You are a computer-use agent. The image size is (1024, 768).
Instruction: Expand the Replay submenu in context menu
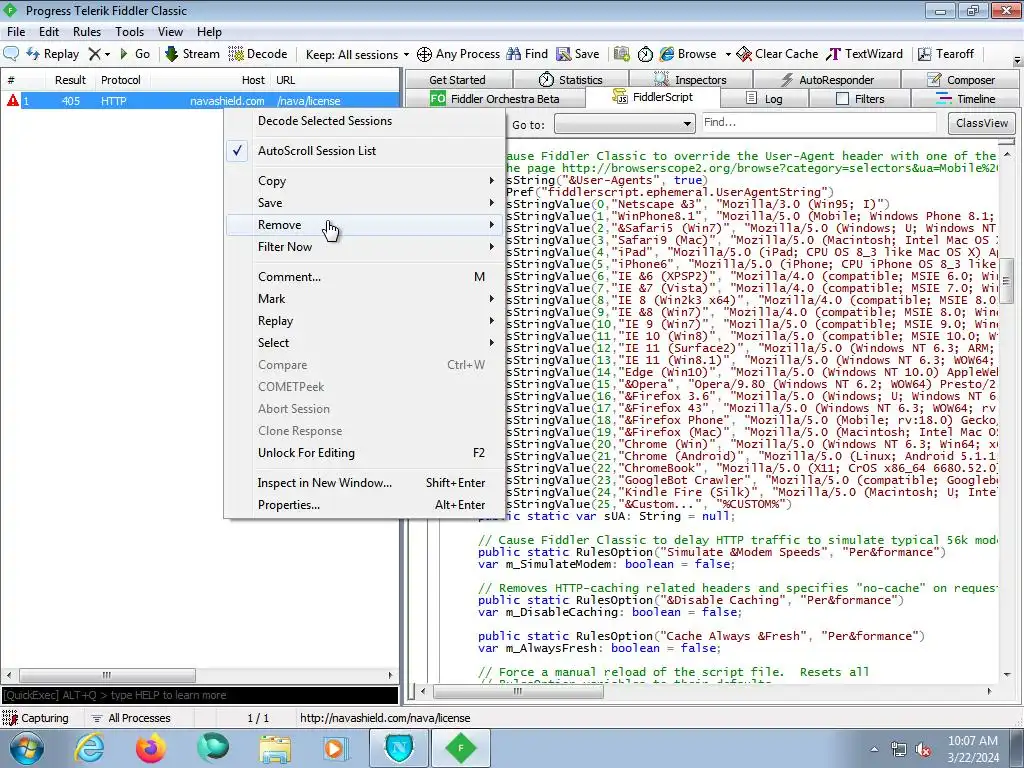pyautogui.click(x=364, y=321)
